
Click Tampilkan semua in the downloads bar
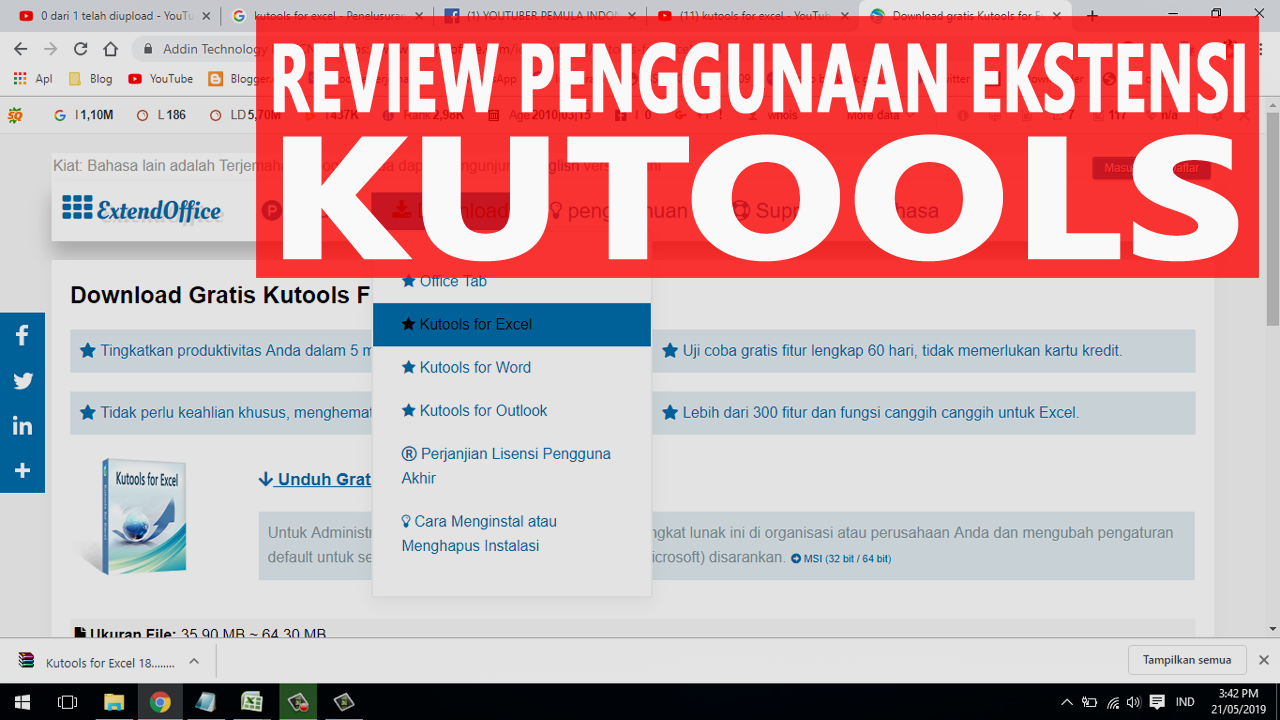[1187, 659]
